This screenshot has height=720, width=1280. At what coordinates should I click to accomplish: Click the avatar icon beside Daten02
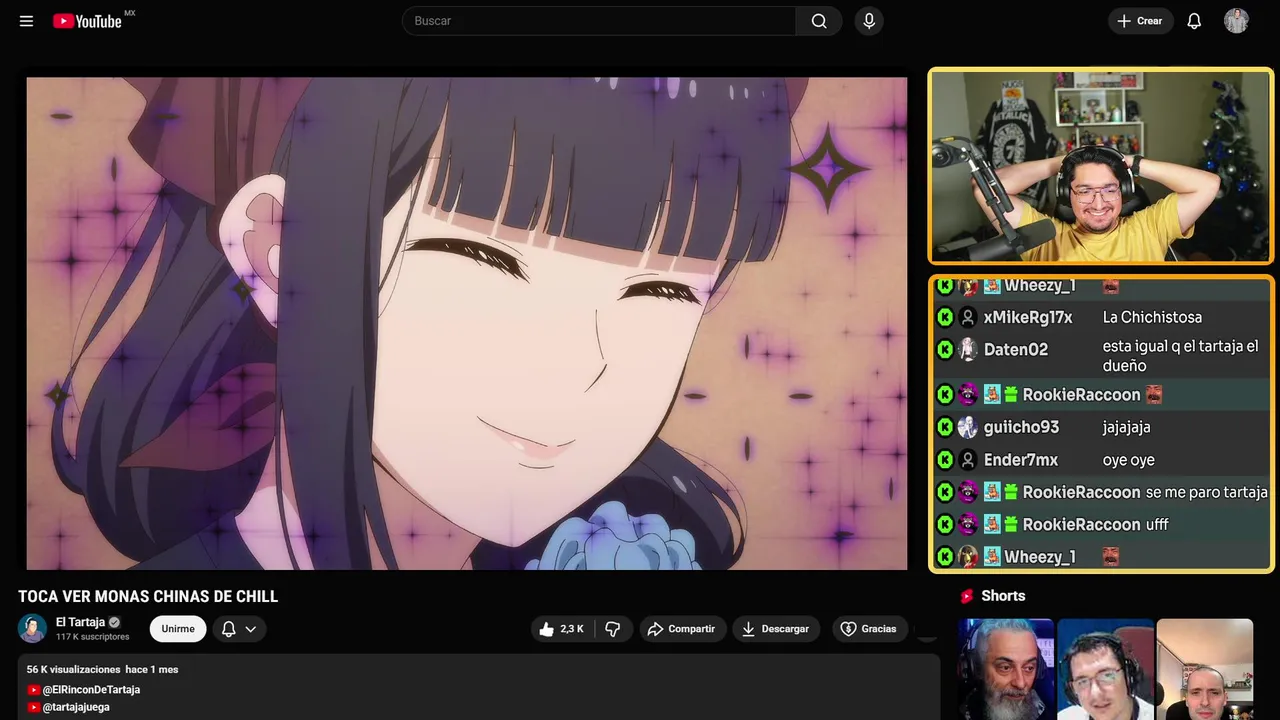967,349
